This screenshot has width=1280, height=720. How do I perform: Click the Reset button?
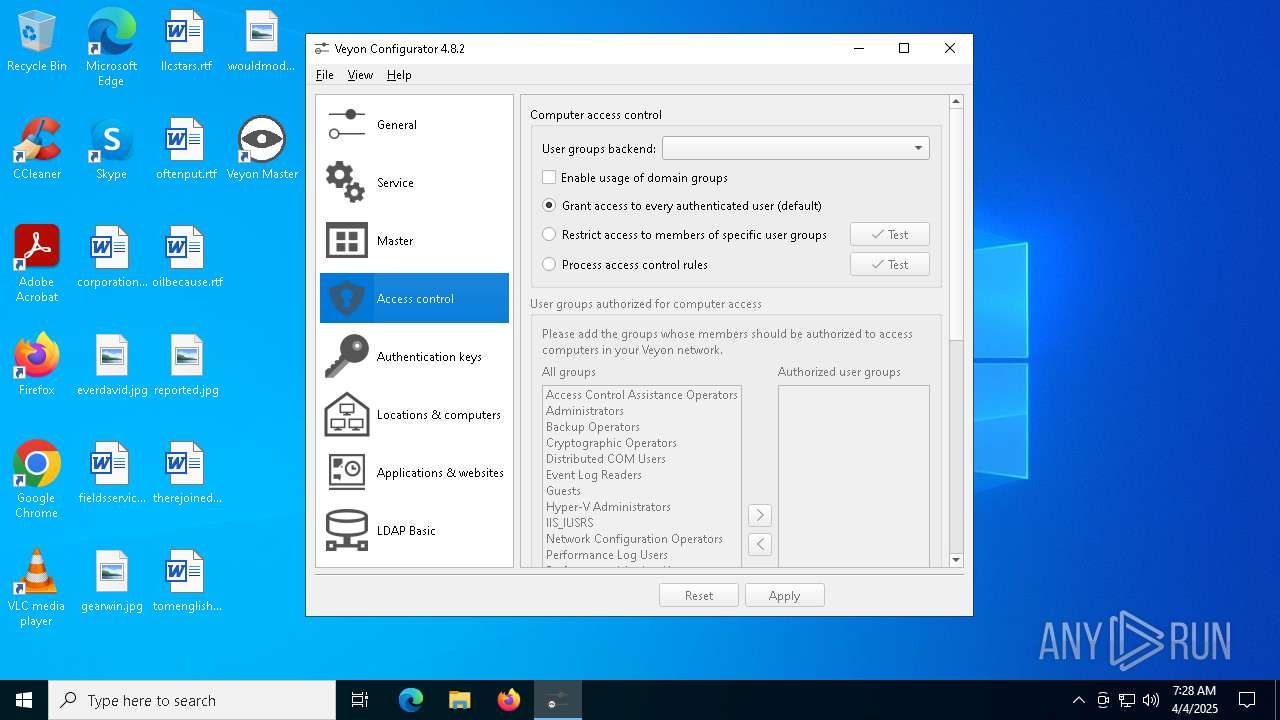point(699,596)
